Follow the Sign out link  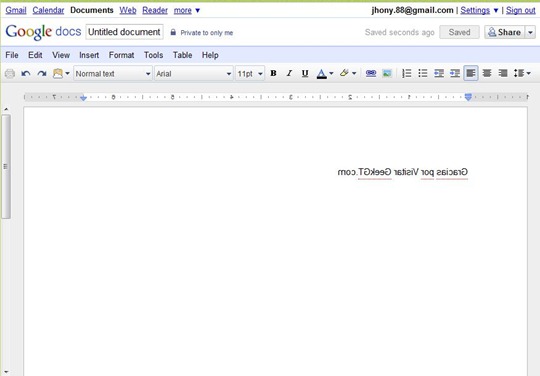(x=520, y=10)
